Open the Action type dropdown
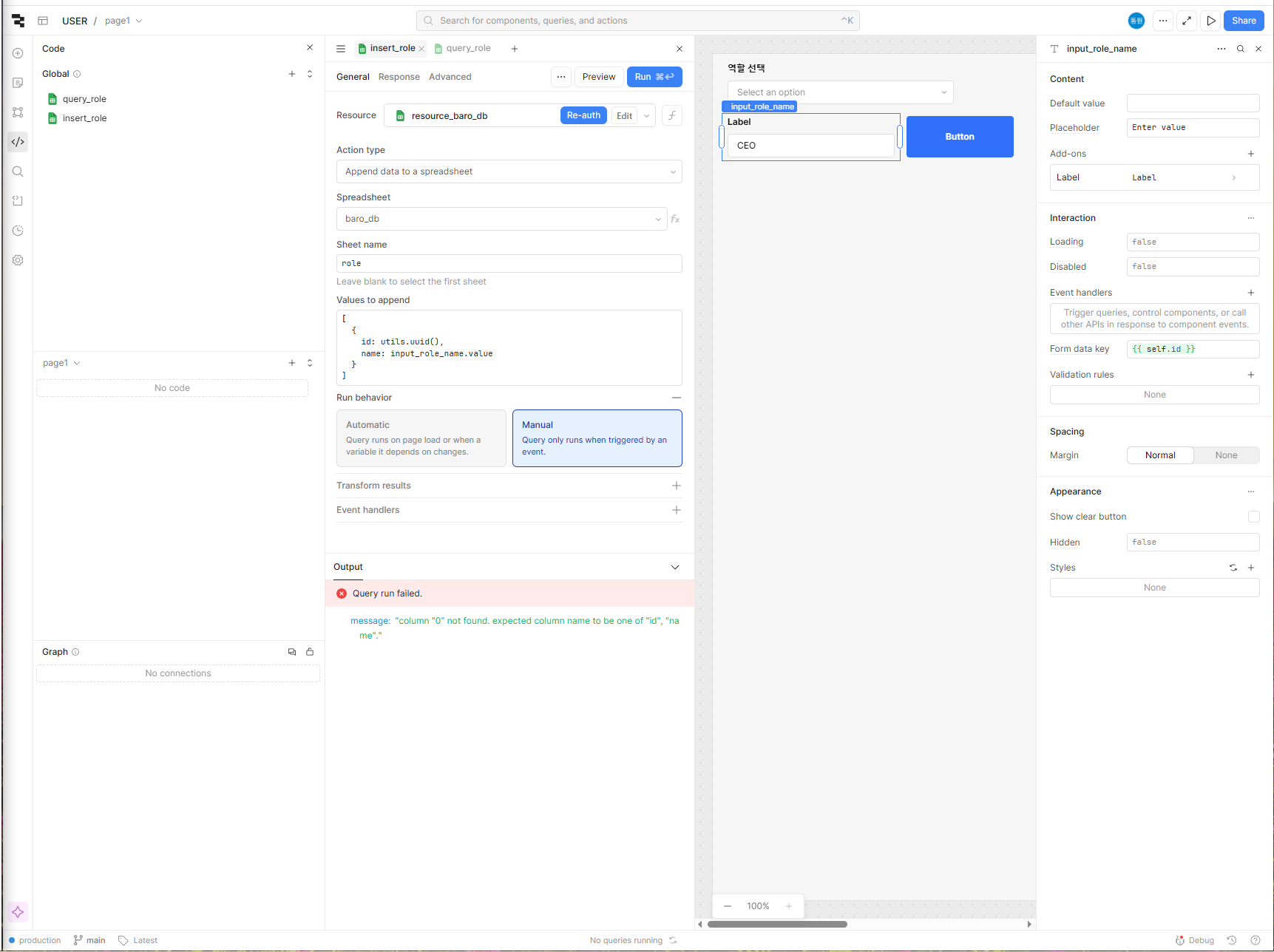Screen dimensions: 1274x952 509,171
